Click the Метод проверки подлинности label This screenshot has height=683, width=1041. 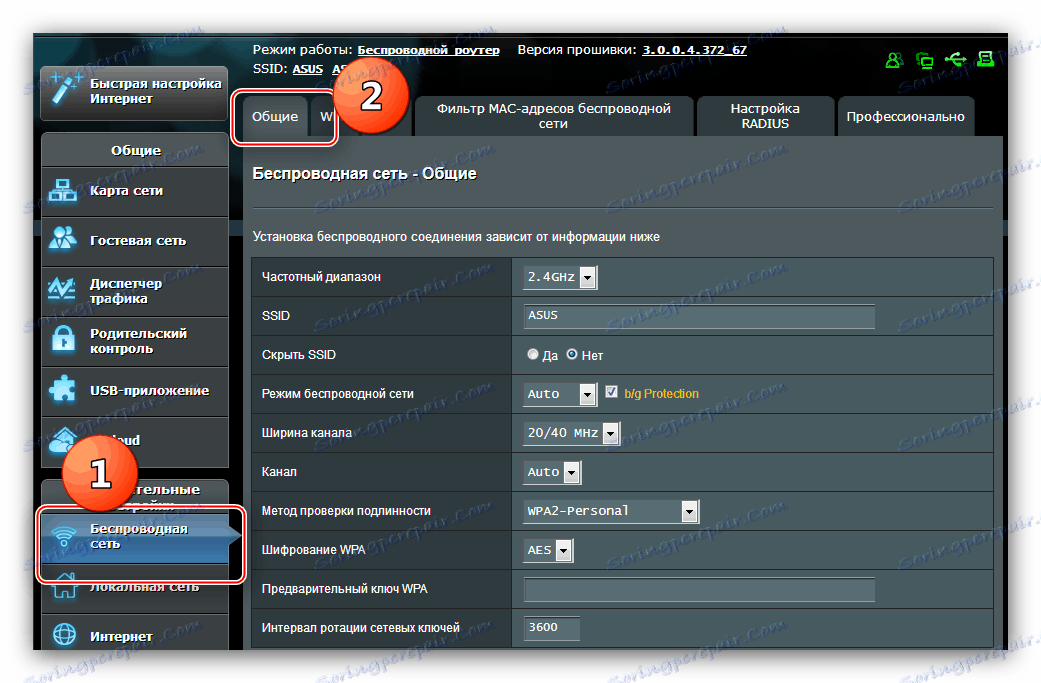click(346, 511)
